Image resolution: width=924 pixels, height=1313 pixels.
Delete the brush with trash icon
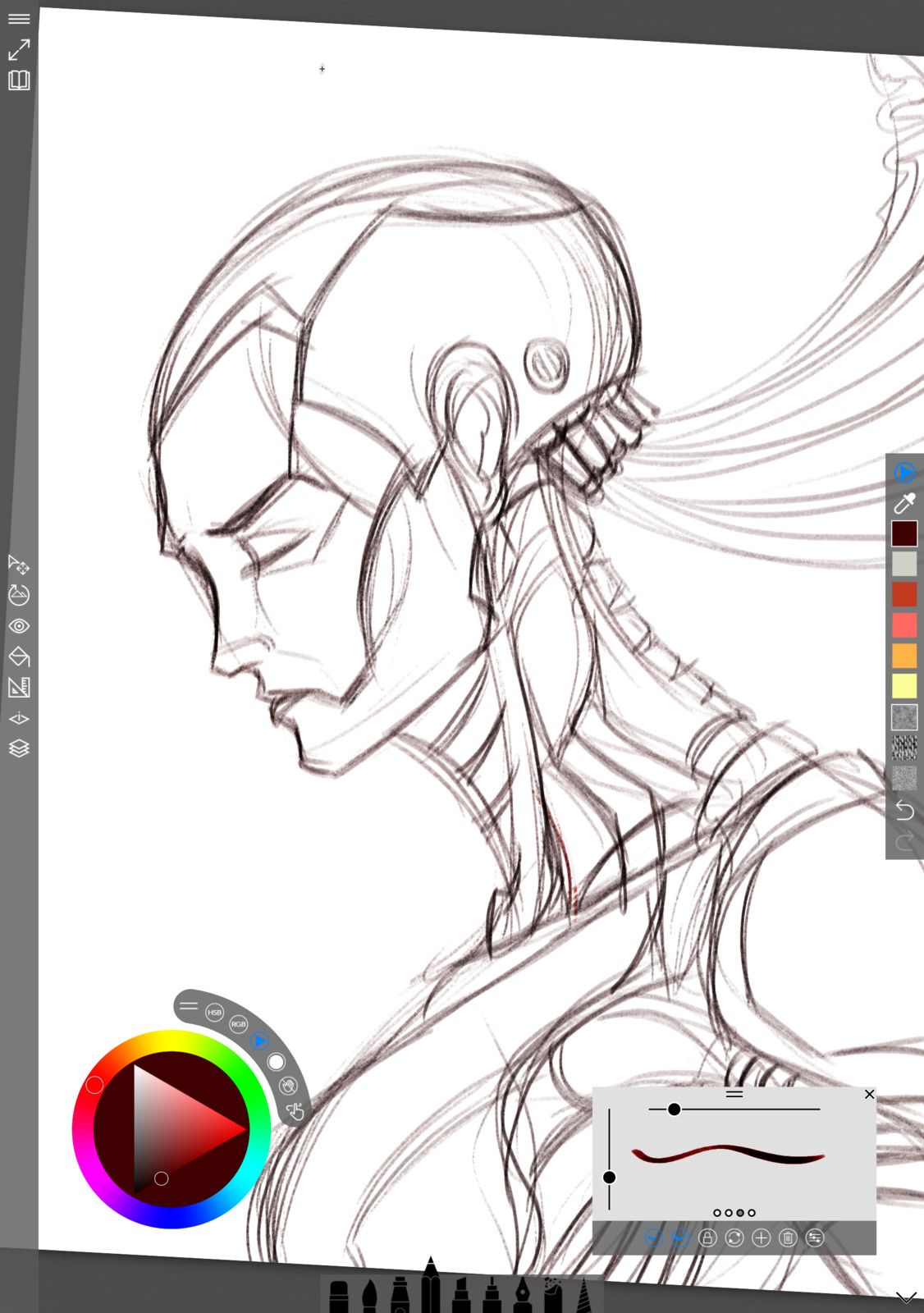[x=788, y=1238]
